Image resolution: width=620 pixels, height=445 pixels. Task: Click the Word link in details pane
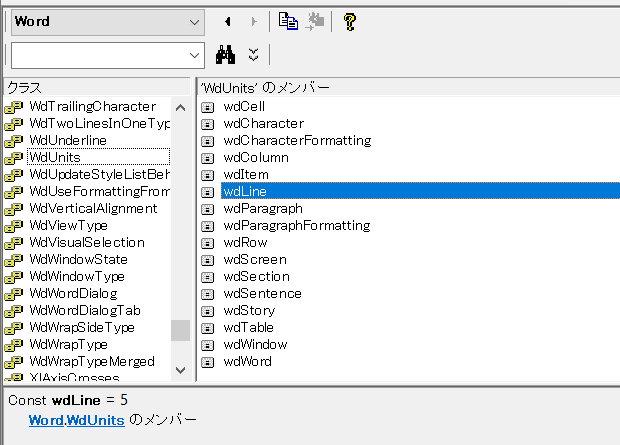[x=46, y=421]
